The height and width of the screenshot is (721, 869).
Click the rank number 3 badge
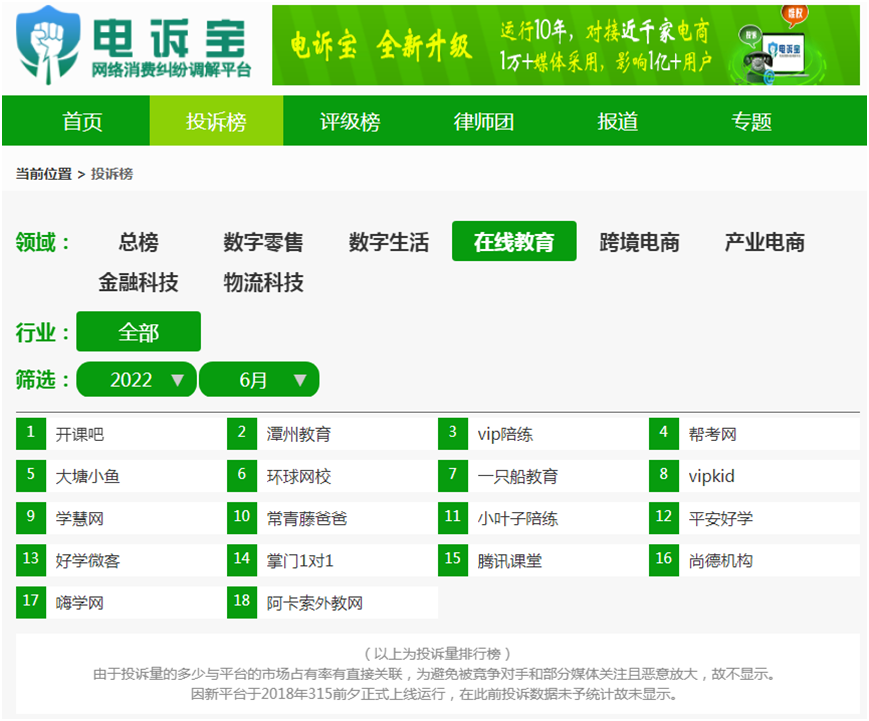coord(453,433)
